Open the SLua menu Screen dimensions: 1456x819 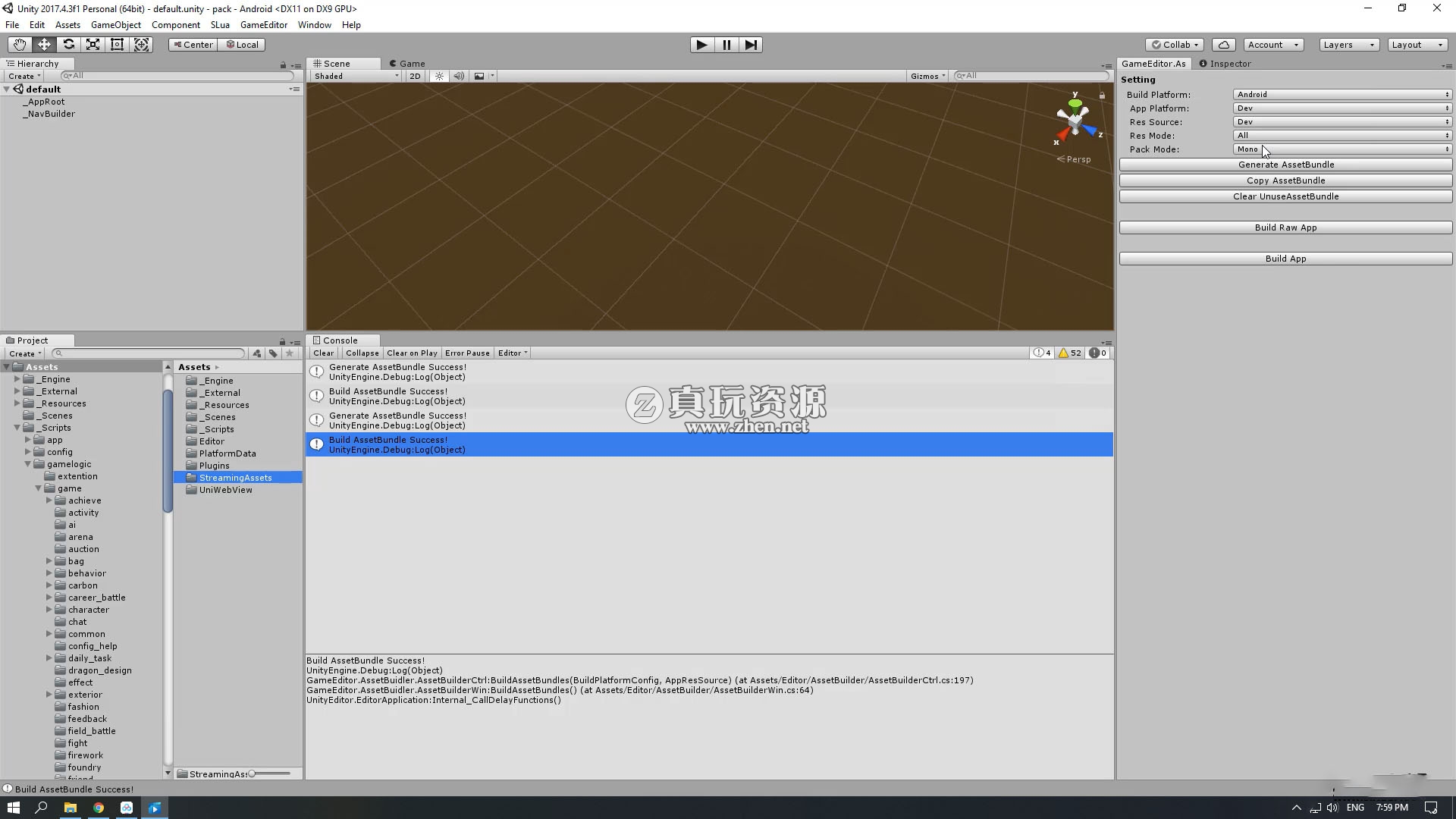click(x=220, y=25)
